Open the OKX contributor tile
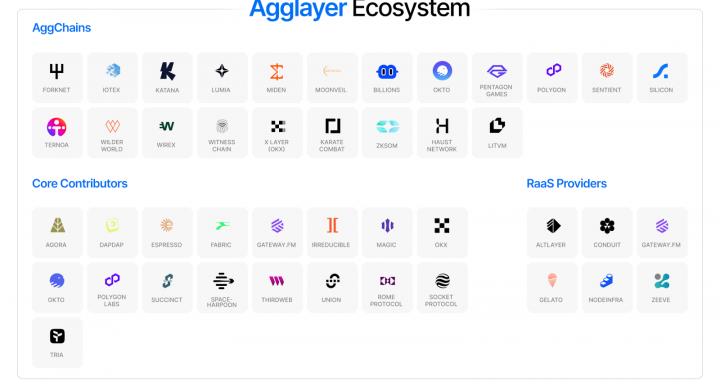This screenshot has height=380, width=720. point(442,232)
